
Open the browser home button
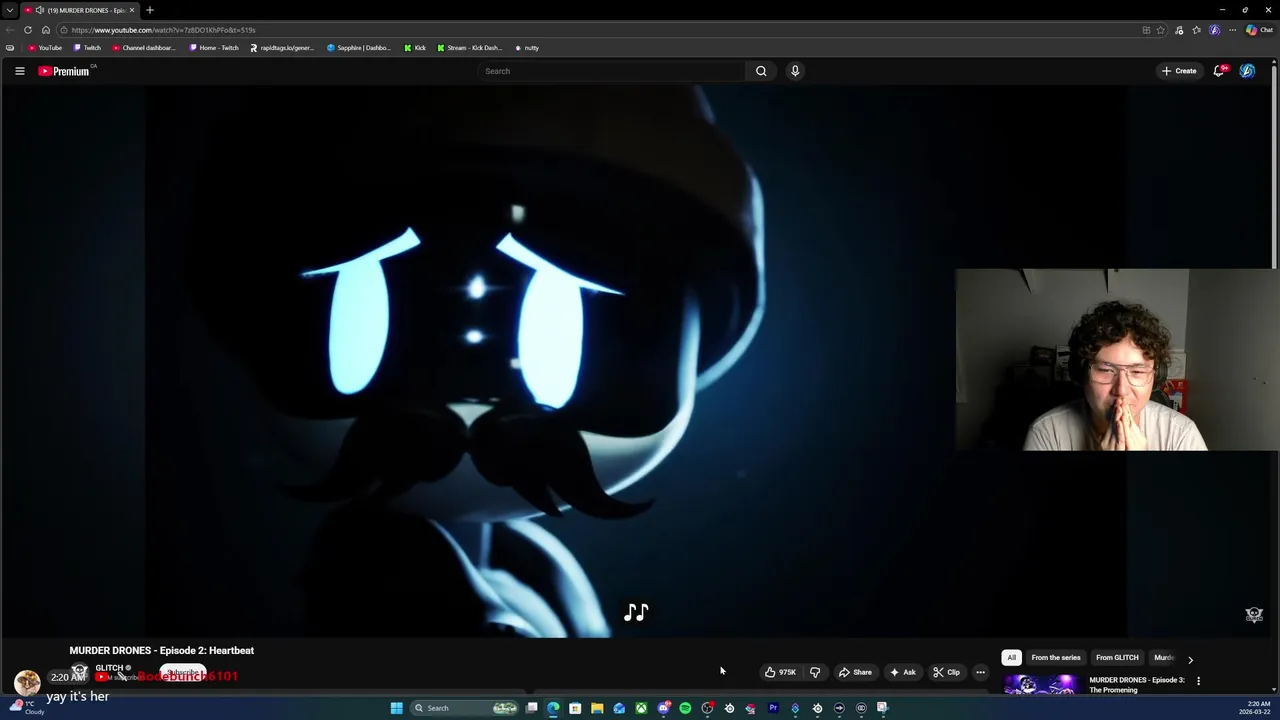pos(45,30)
